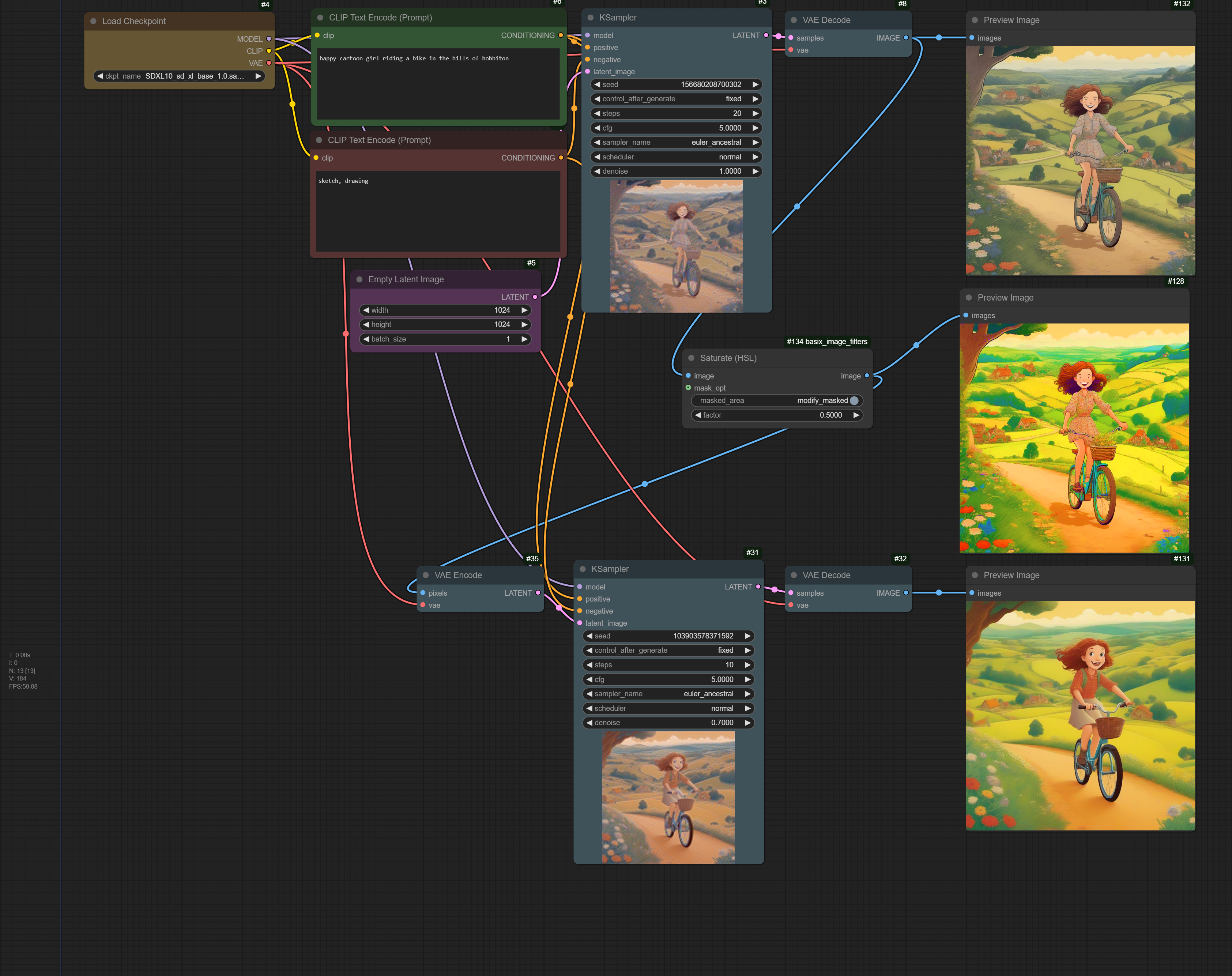Open scheduler normal in top KSampler
This screenshot has width=1232, height=976.
[x=677, y=157]
